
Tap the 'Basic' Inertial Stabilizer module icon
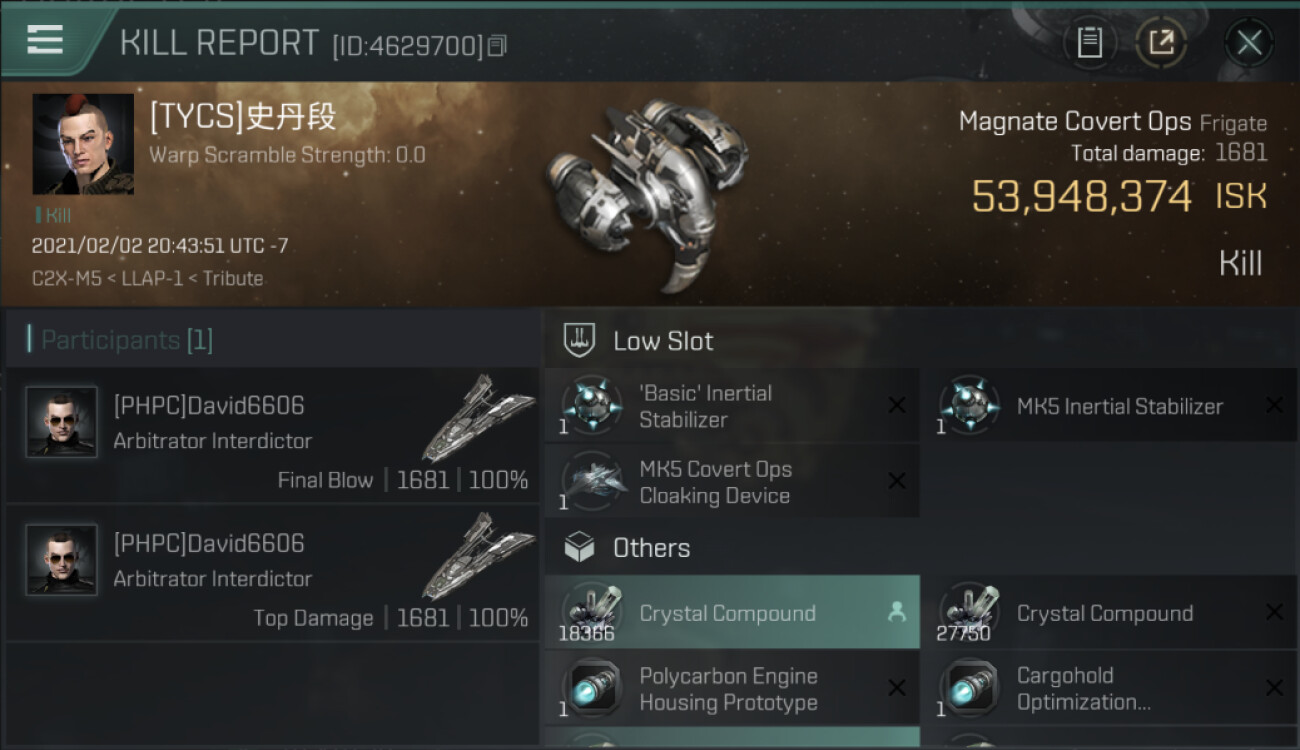591,405
